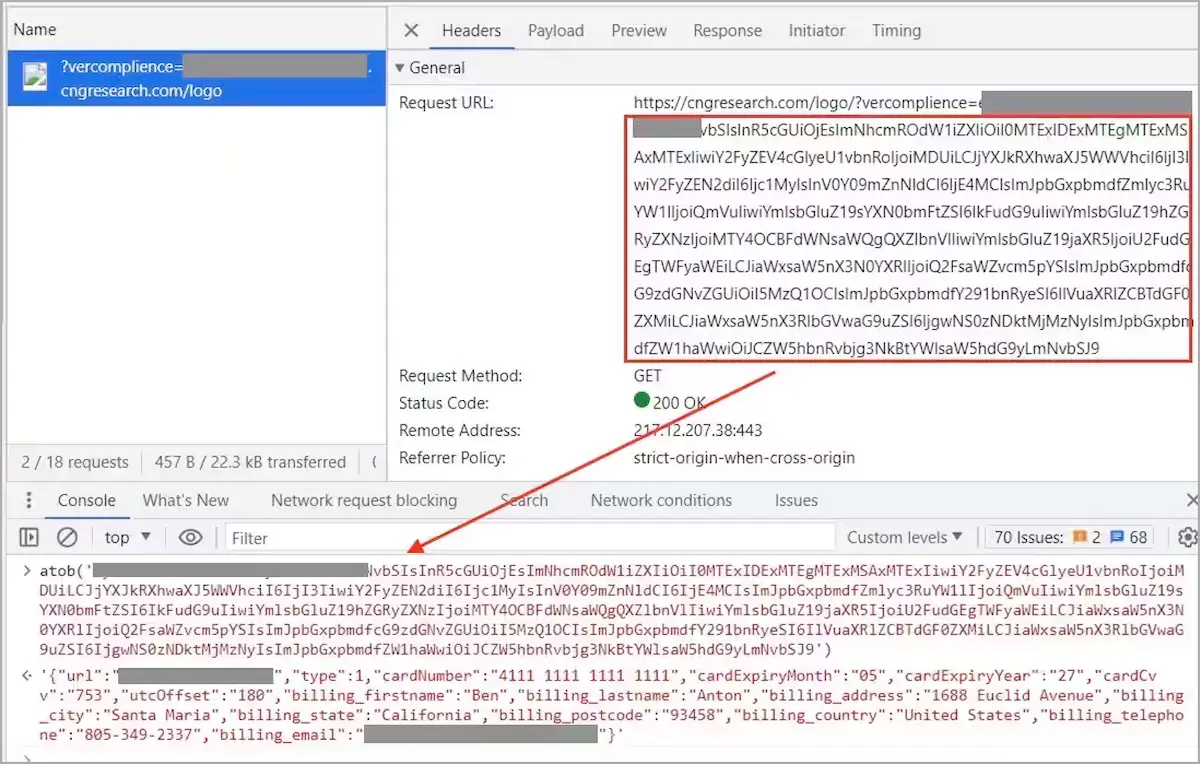The image size is (1200, 764).
Task: Open the Network conditions tab
Action: tap(661, 501)
